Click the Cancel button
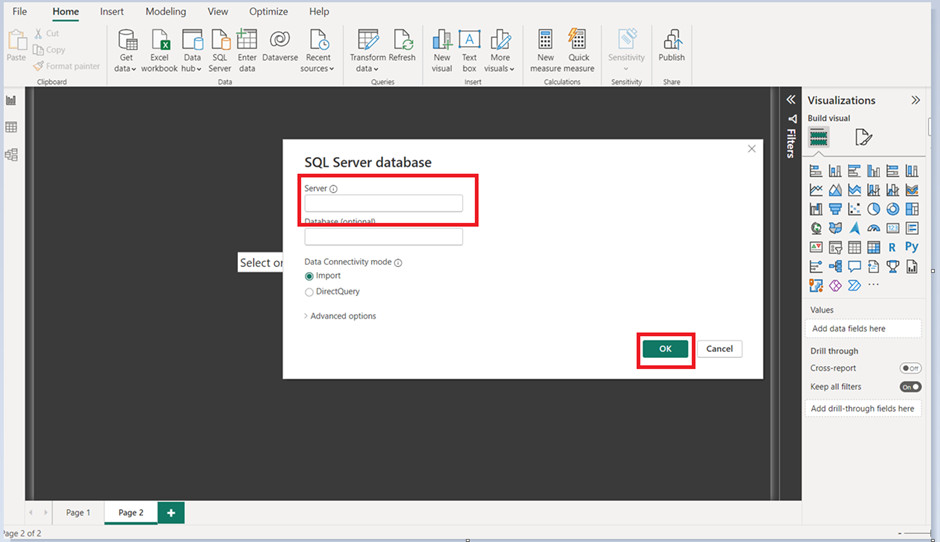The width and height of the screenshot is (940, 542). click(x=719, y=349)
